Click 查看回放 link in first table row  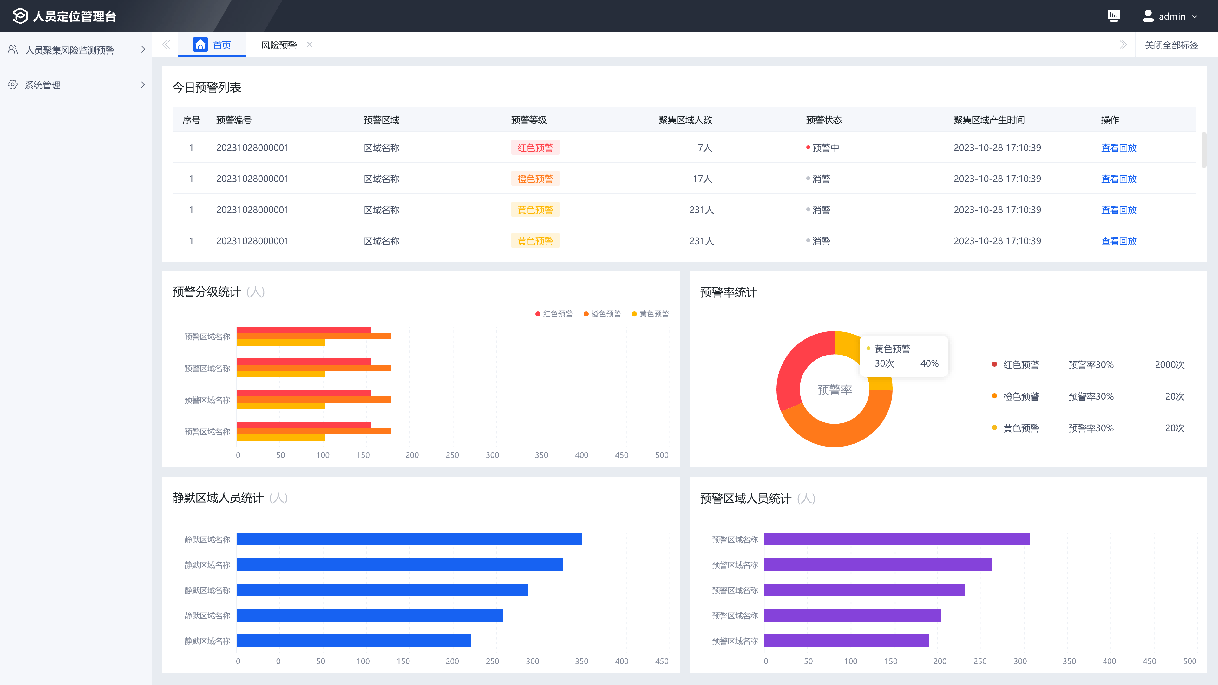tap(1118, 148)
